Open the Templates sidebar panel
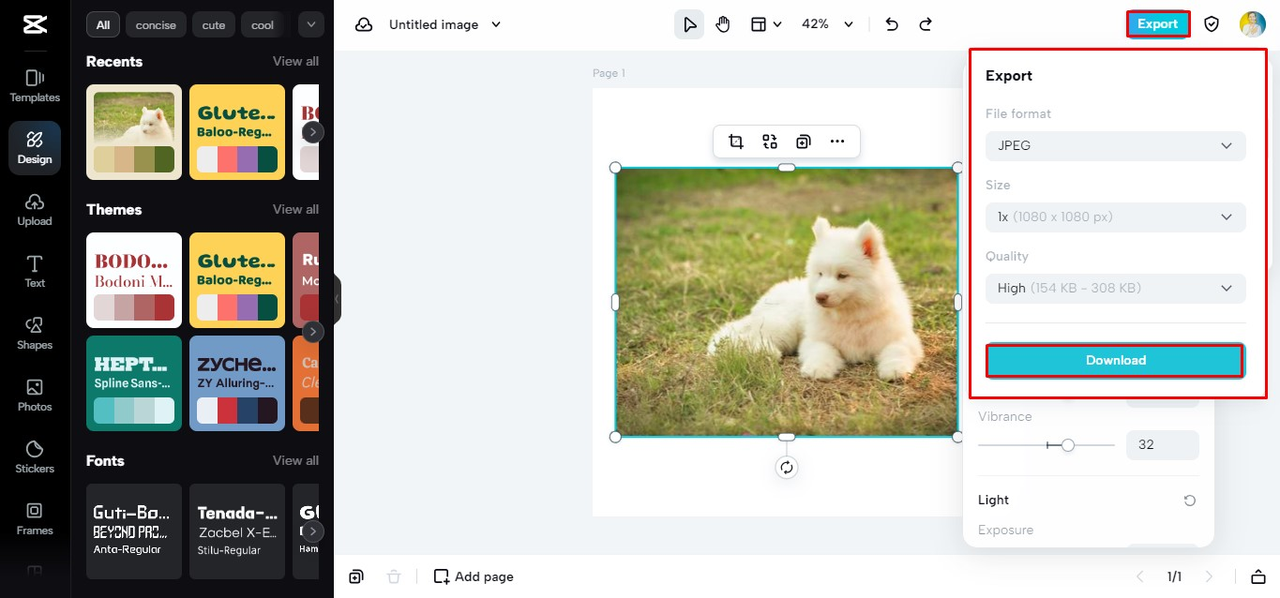The image size is (1280, 598). click(35, 86)
